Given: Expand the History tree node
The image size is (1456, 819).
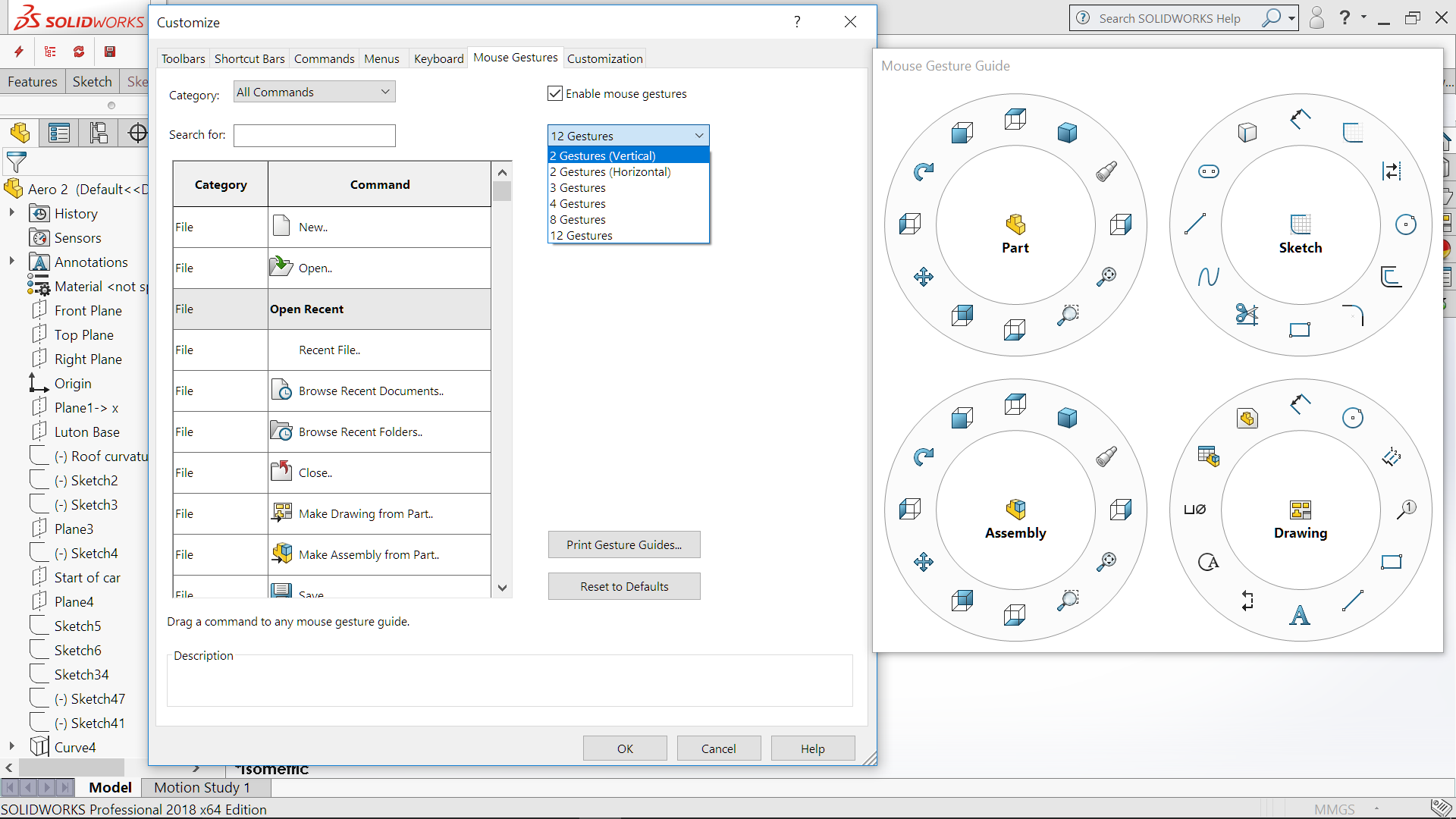Looking at the screenshot, I should coord(11,213).
